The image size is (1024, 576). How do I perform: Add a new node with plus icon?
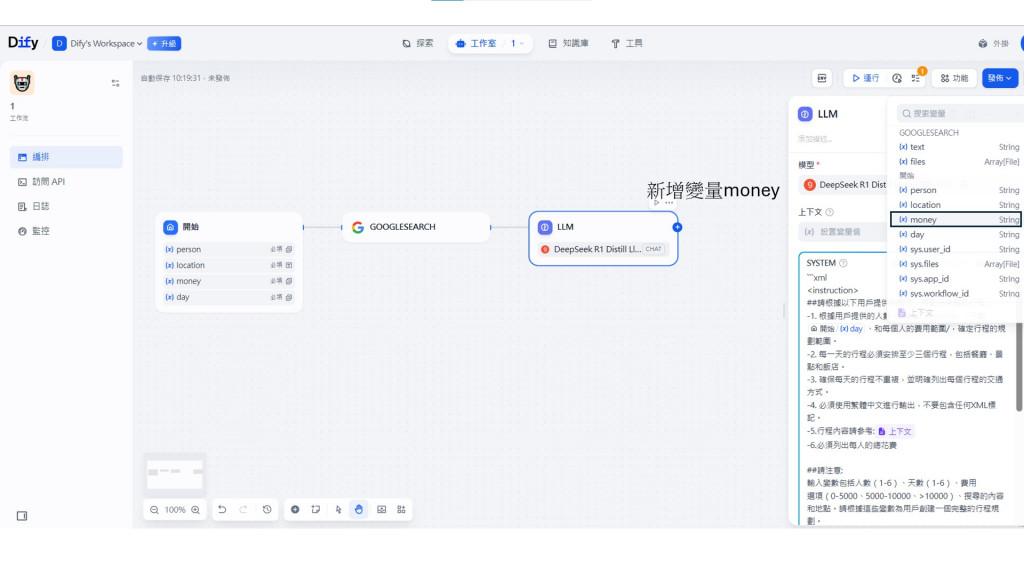[295, 509]
